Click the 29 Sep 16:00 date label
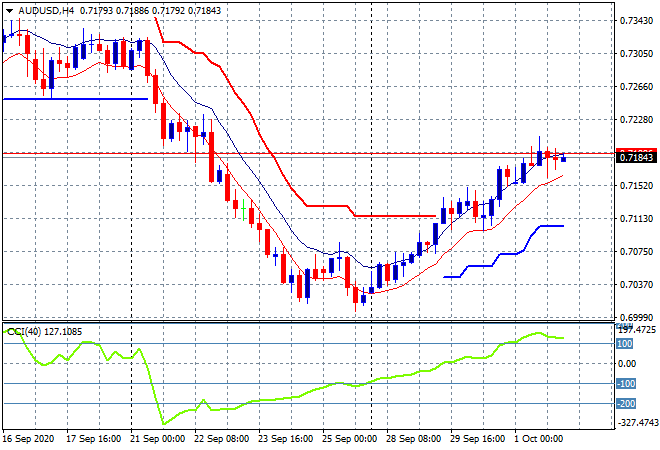The width and height of the screenshot is (660, 450). [475, 439]
